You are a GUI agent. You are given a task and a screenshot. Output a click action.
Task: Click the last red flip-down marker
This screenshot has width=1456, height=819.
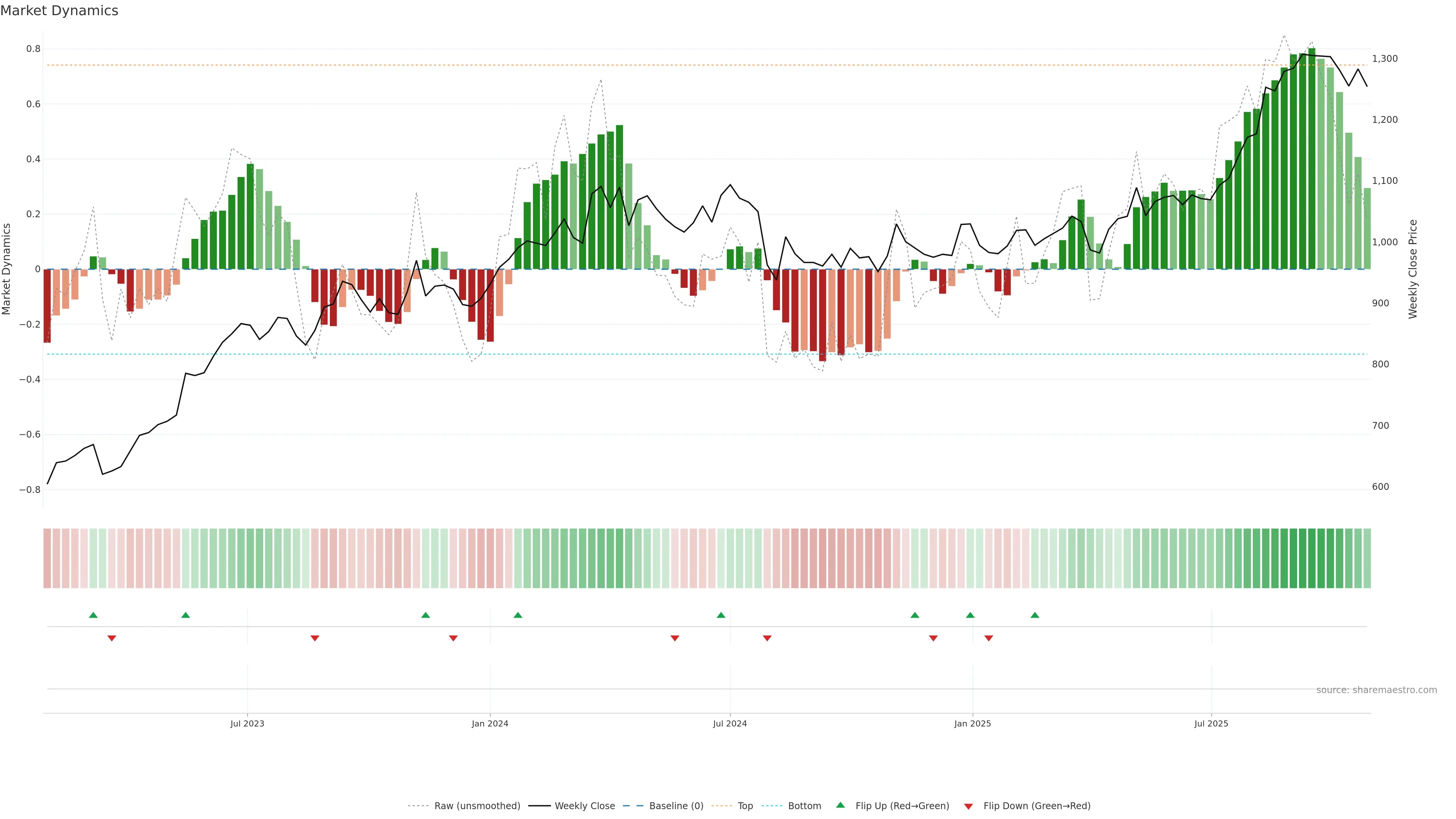point(988,638)
